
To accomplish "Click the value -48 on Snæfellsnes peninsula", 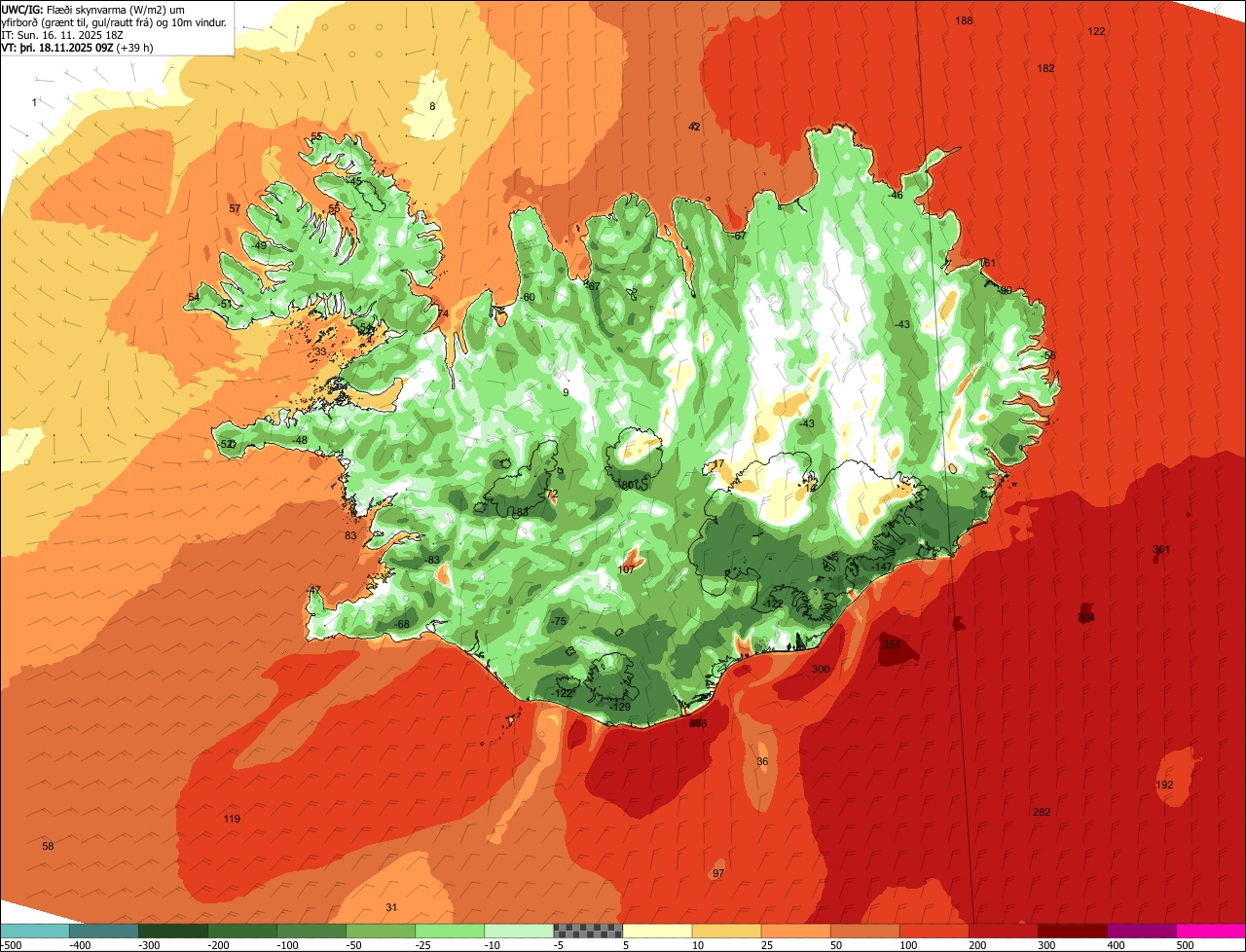I will [299, 440].
